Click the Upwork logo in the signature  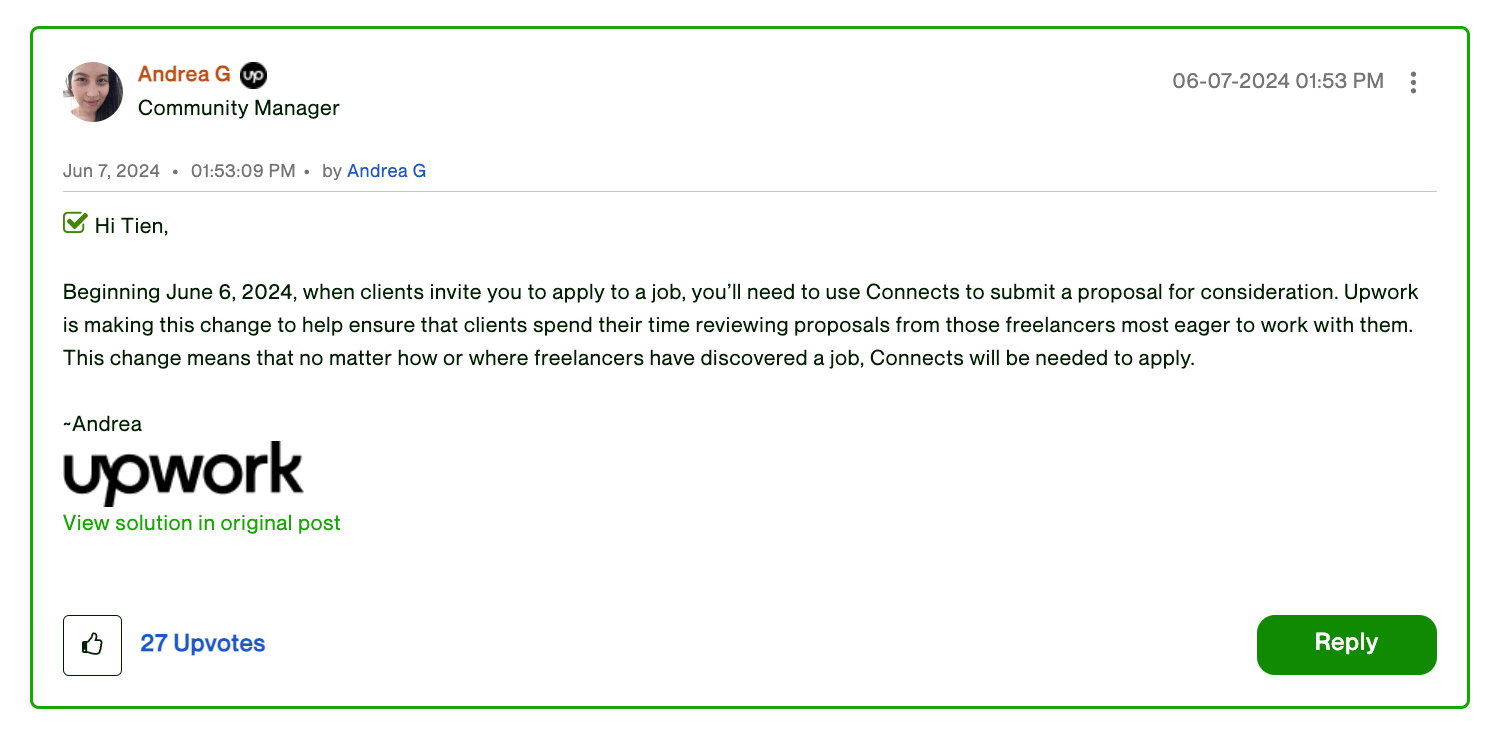(x=183, y=472)
